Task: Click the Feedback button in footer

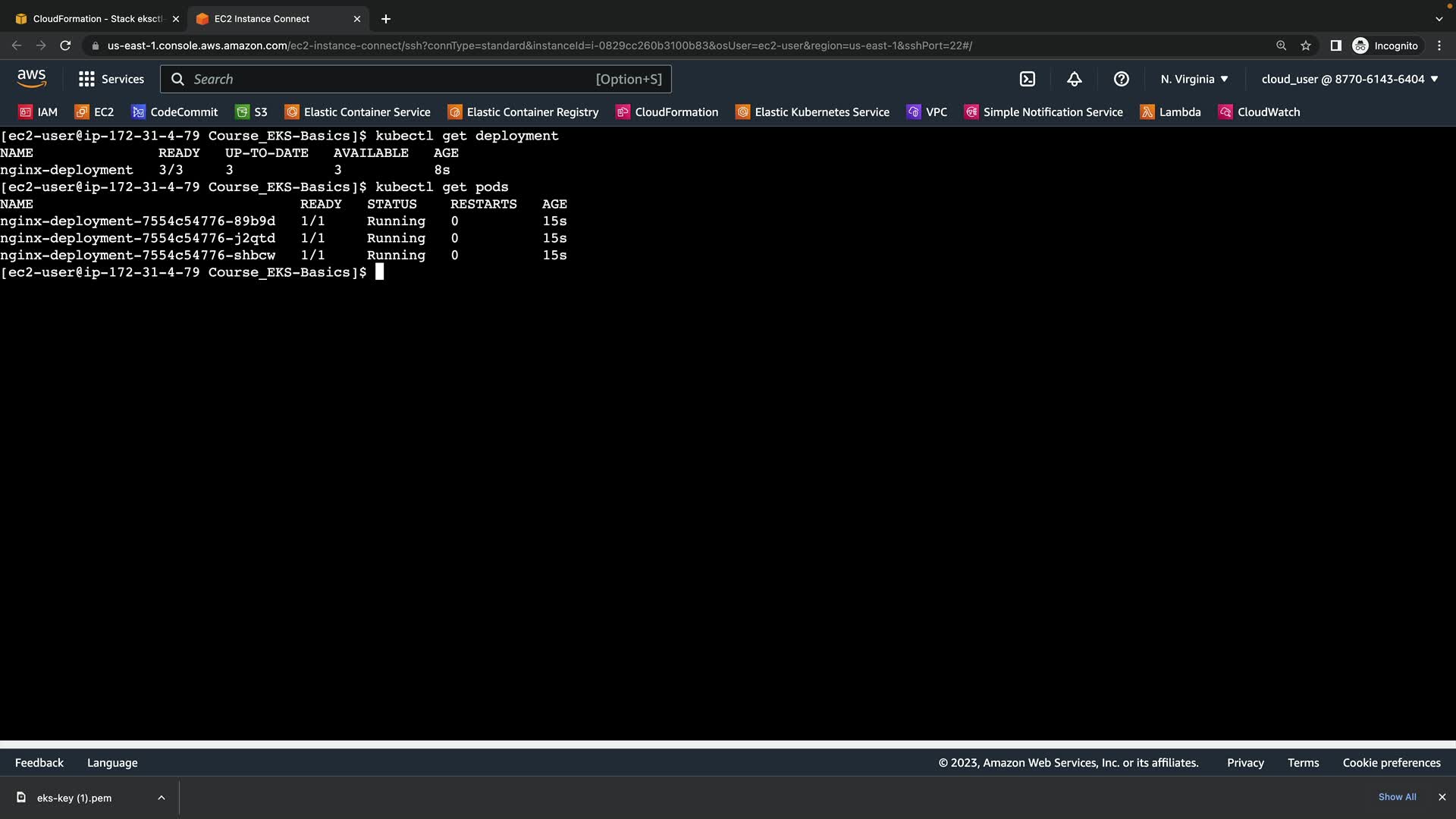Action: pos(39,763)
